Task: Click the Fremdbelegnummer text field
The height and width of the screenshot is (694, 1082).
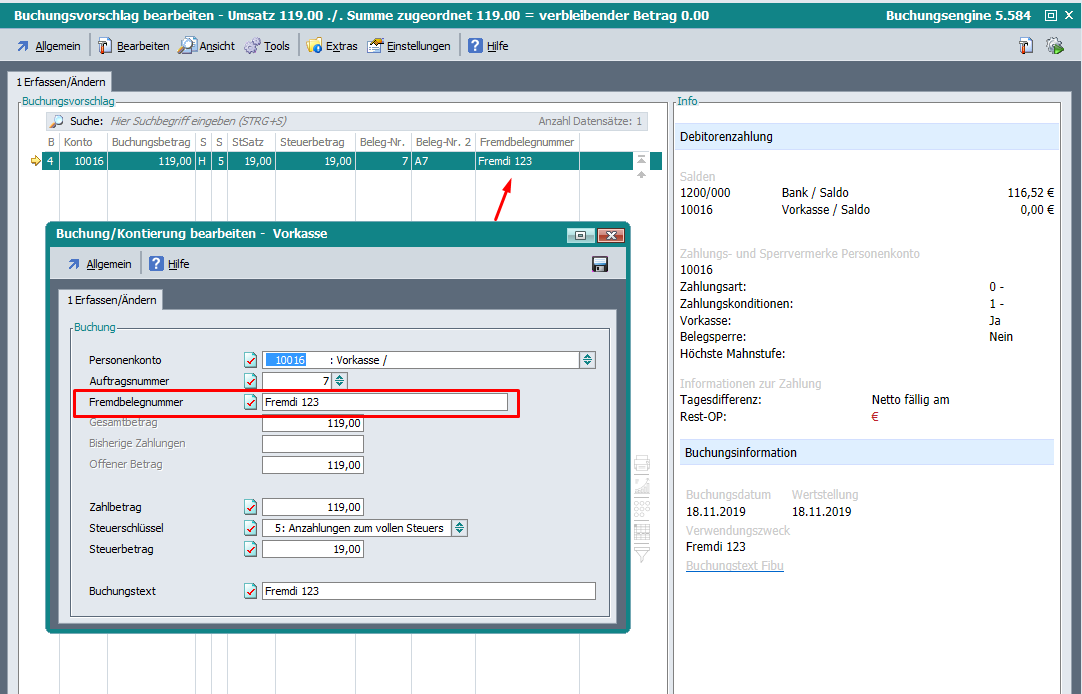Action: pyautogui.click(x=384, y=402)
